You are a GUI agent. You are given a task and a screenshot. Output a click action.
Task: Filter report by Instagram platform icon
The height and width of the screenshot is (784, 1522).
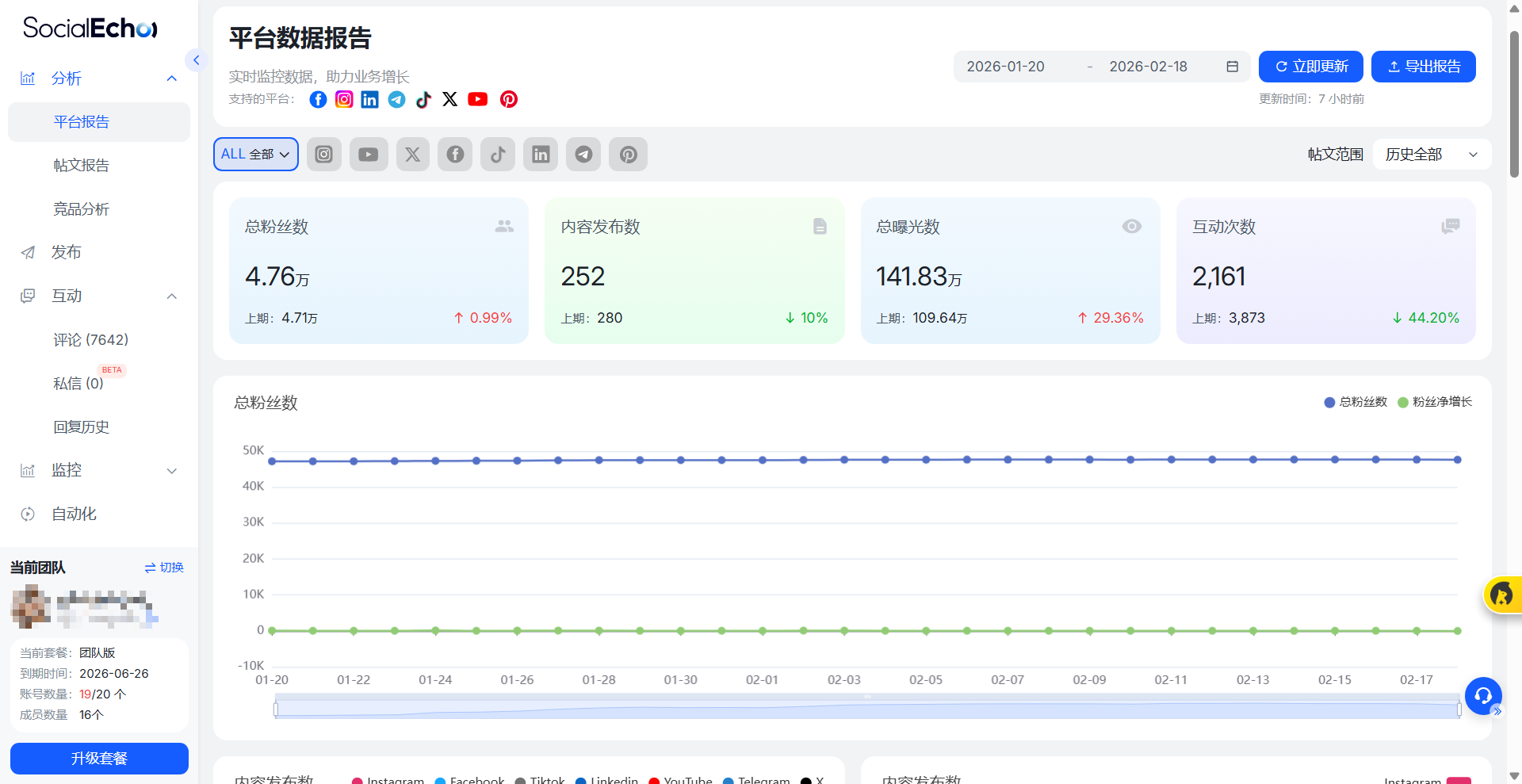pyautogui.click(x=323, y=155)
